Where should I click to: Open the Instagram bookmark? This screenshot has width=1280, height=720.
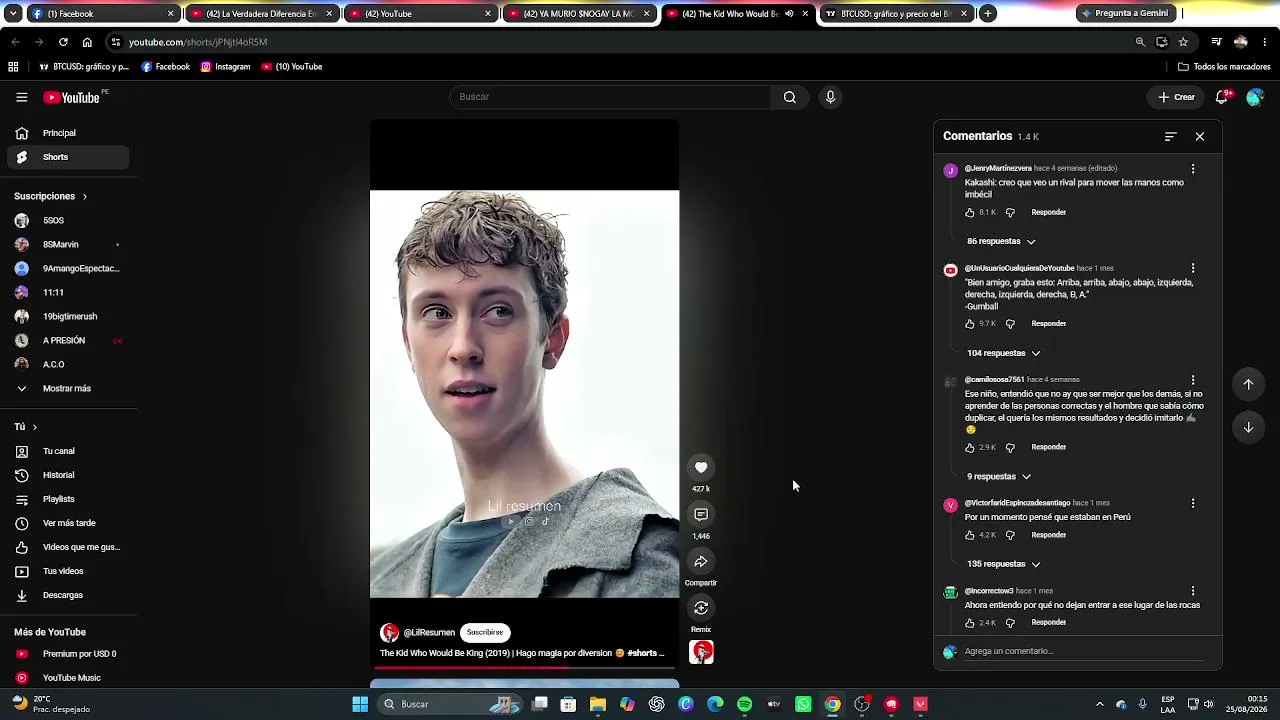225,67
